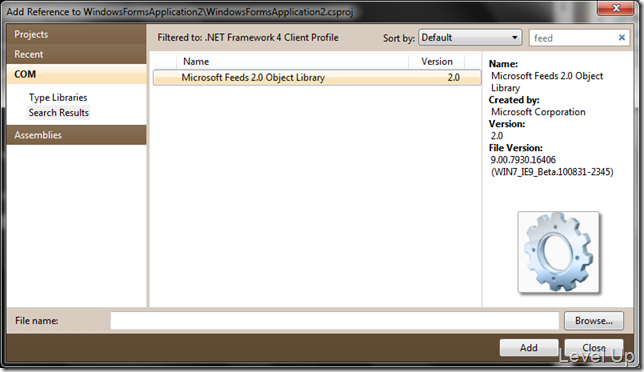Click 'Microsoft Corporation' in details pane
Screen dimensions: 644x372
538,112
